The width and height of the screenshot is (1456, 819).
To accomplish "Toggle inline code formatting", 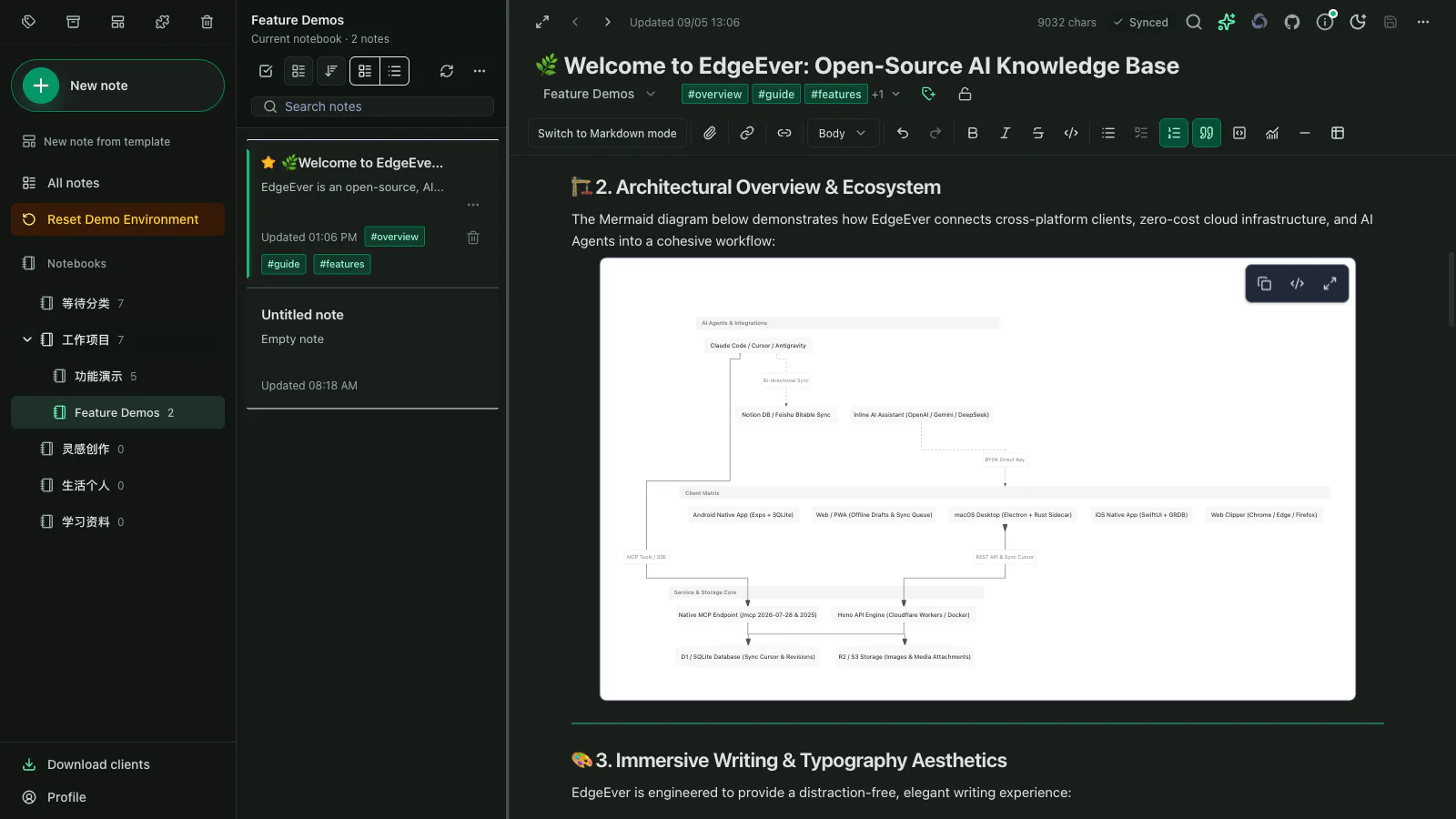I will click(x=1071, y=133).
